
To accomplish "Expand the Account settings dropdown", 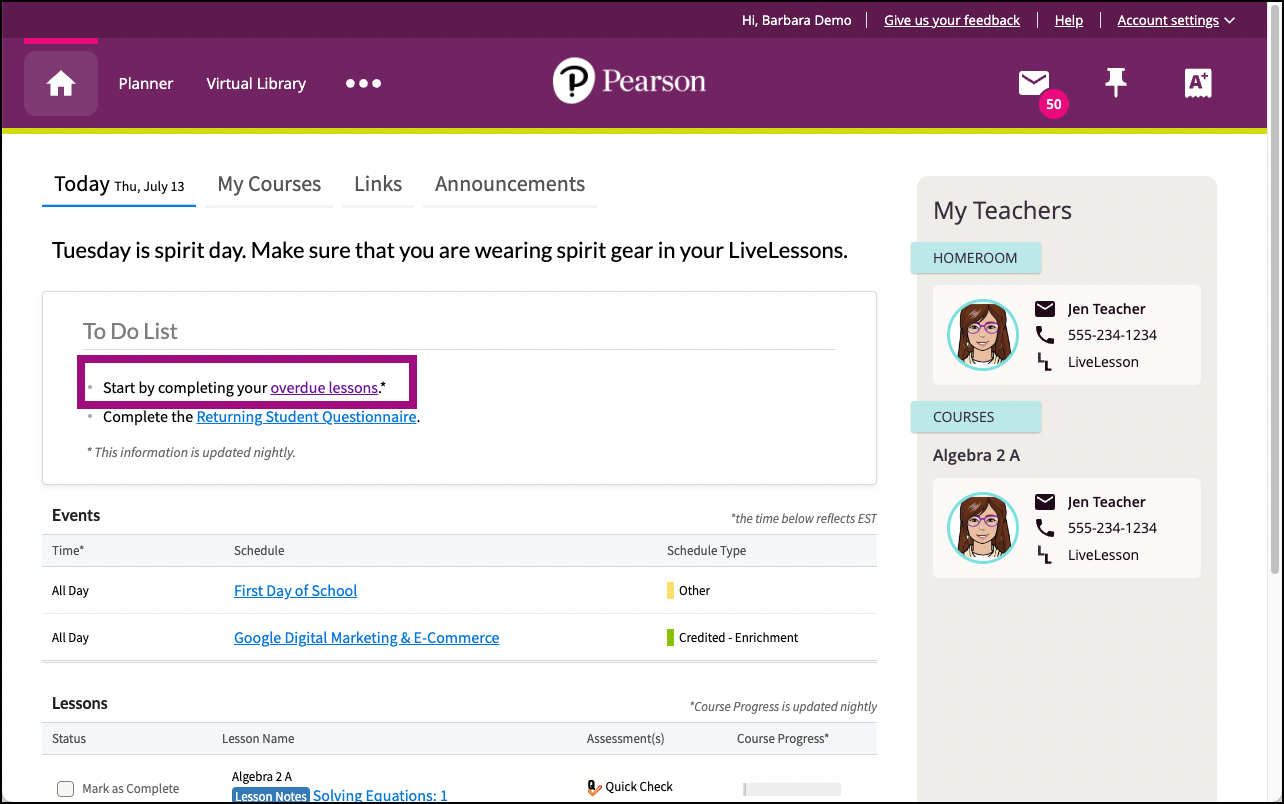I will point(1176,20).
